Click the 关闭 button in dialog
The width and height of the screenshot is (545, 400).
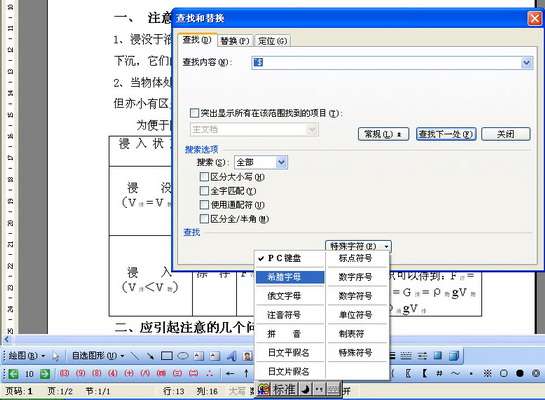506,134
